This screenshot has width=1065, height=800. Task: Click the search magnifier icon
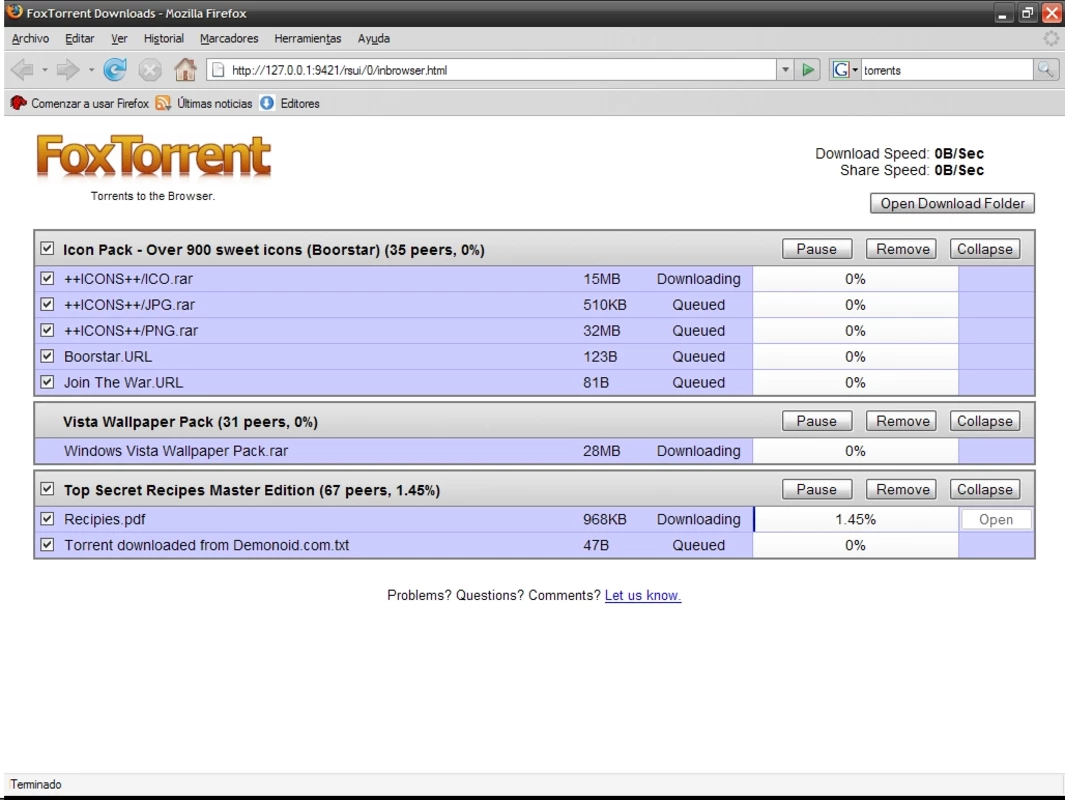1045,69
